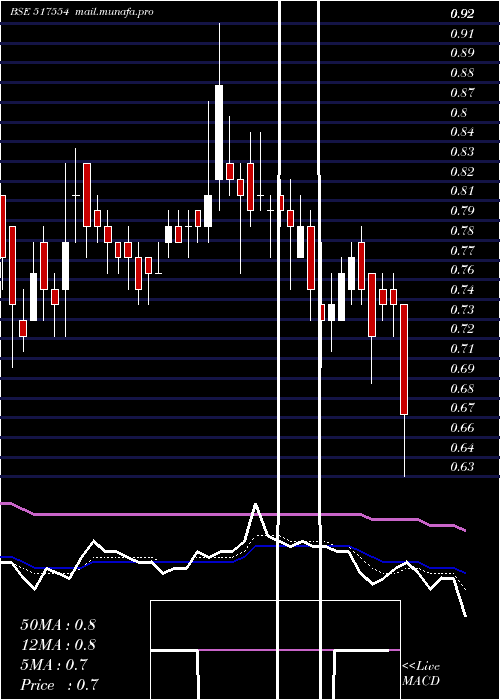Click the 0.72 price axis label
This screenshot has width=500, height=700.
click(x=462, y=329)
